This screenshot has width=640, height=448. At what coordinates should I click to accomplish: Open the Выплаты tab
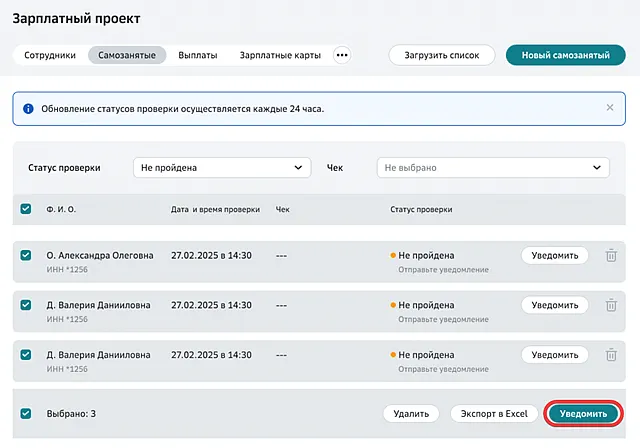point(197,55)
